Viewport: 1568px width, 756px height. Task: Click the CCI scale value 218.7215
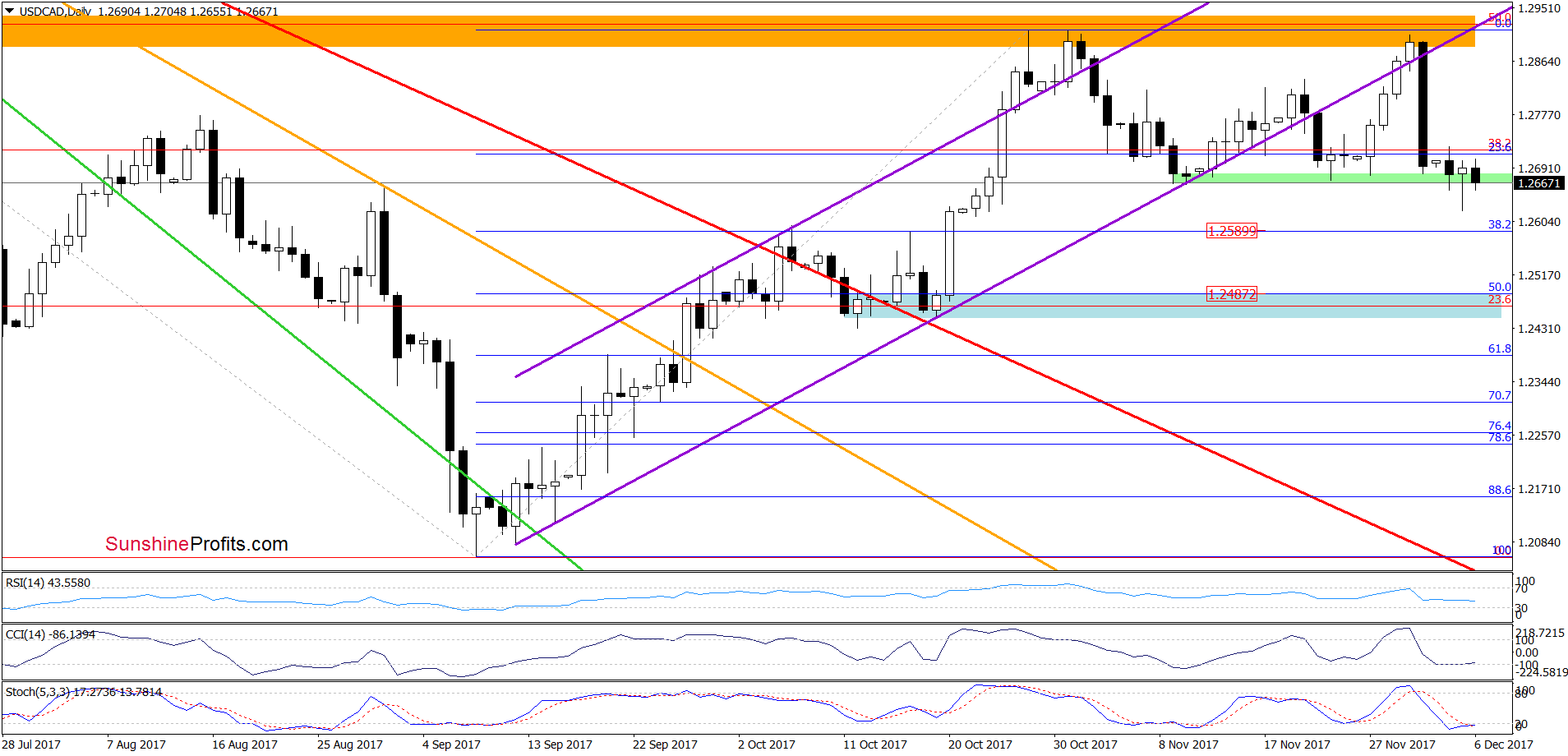coord(1541,634)
